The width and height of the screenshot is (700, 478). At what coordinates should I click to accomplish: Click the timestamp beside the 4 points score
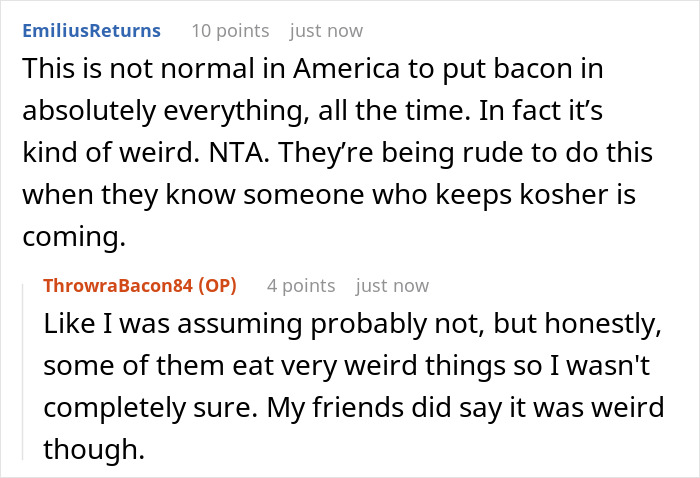tap(392, 286)
